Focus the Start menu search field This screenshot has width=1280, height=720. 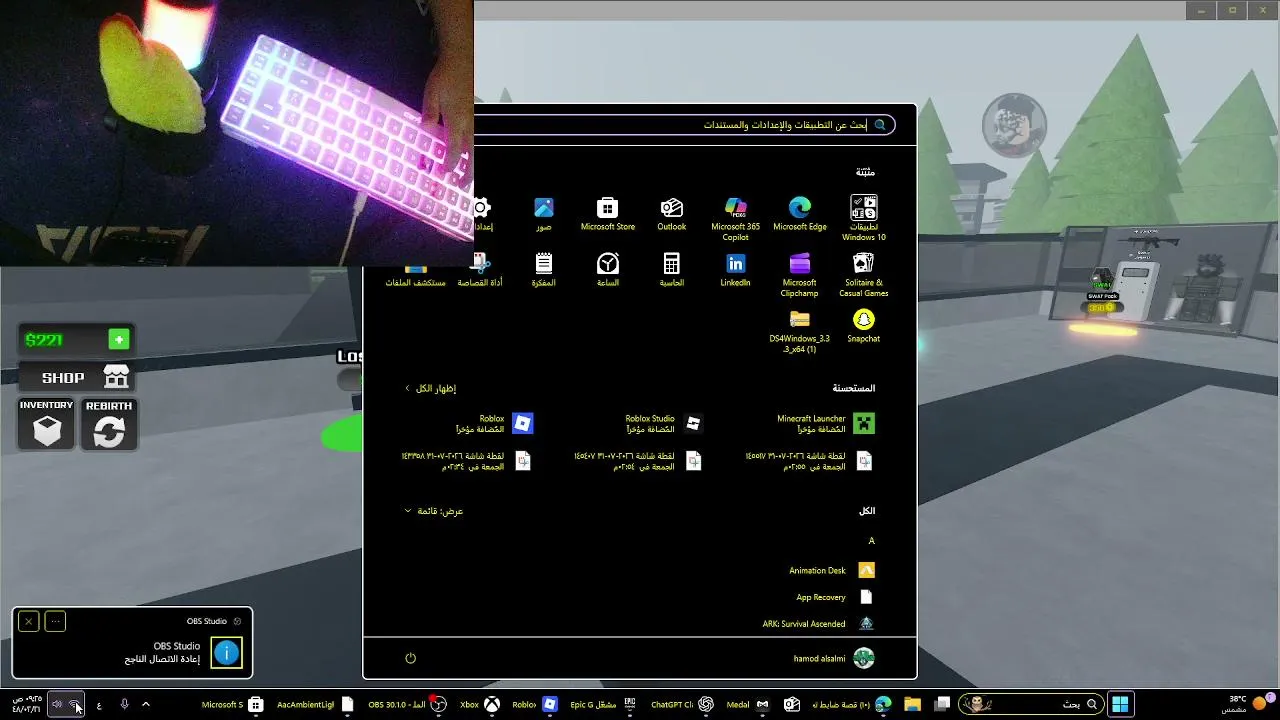pos(683,125)
